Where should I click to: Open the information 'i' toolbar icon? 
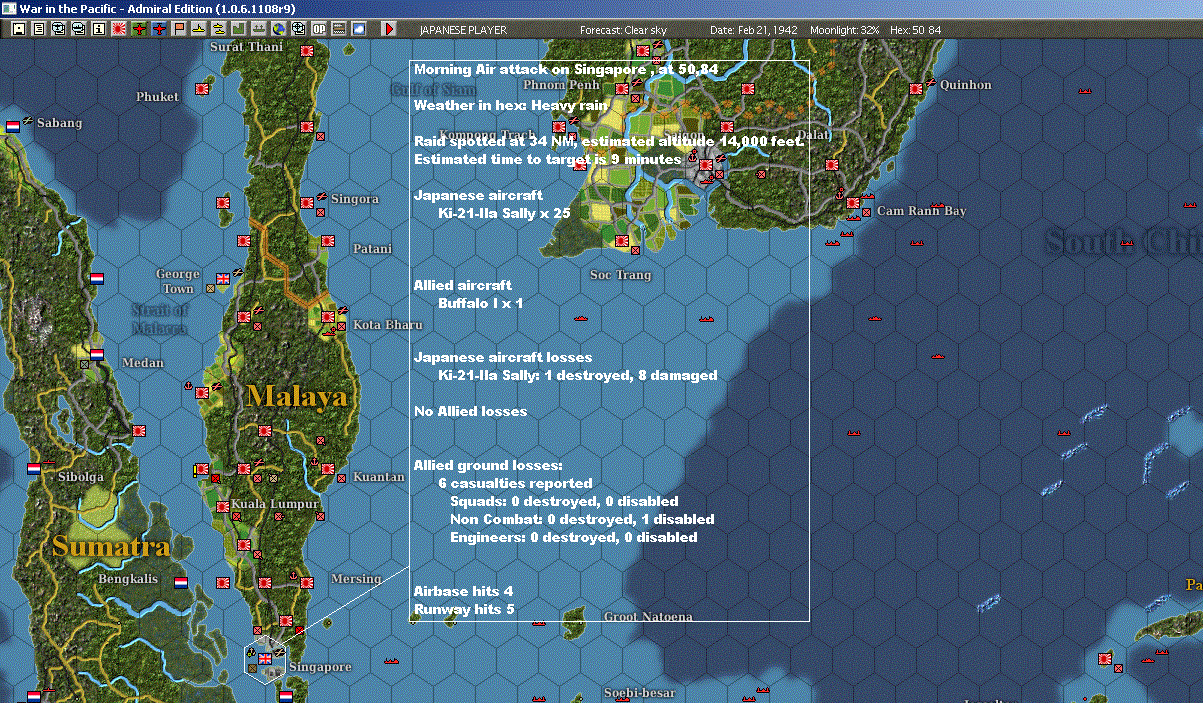pos(98,29)
